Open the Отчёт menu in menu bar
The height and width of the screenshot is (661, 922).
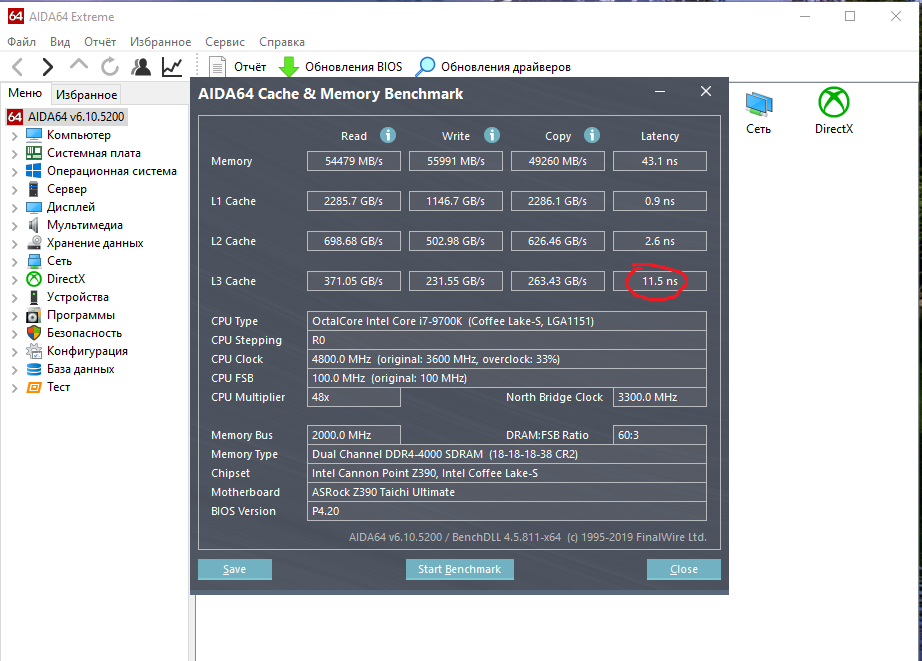click(x=100, y=42)
